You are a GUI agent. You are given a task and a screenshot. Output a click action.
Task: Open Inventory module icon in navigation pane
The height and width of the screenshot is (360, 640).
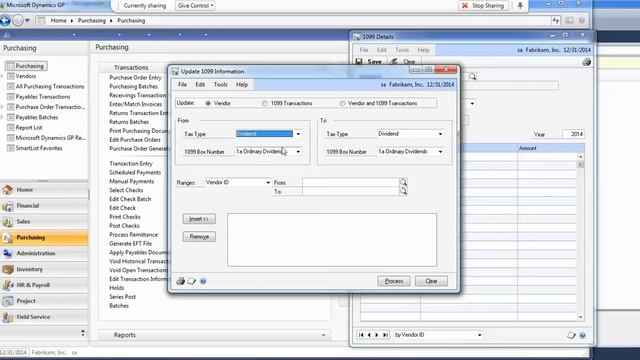point(7,269)
